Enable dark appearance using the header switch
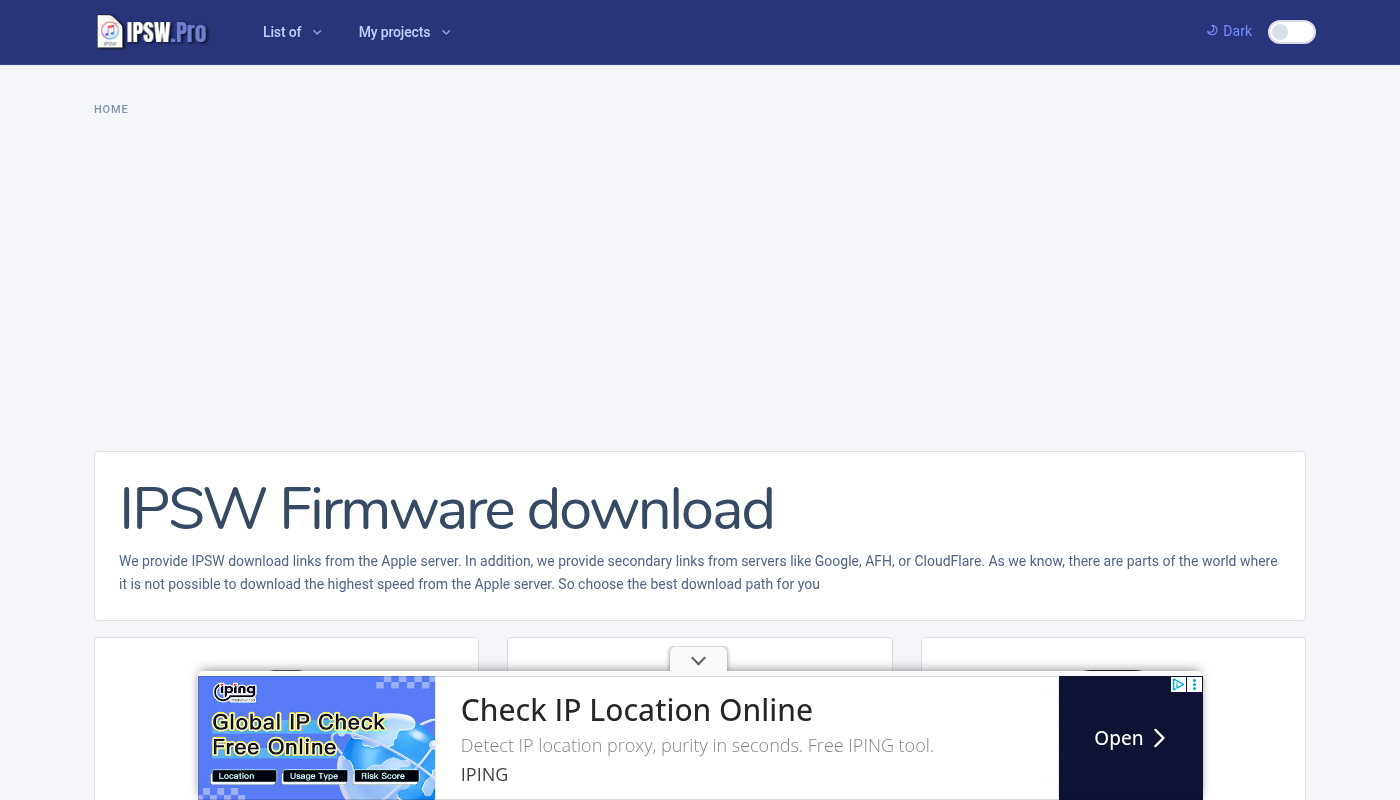Image resolution: width=1400 pixels, height=800 pixels. coord(1291,32)
